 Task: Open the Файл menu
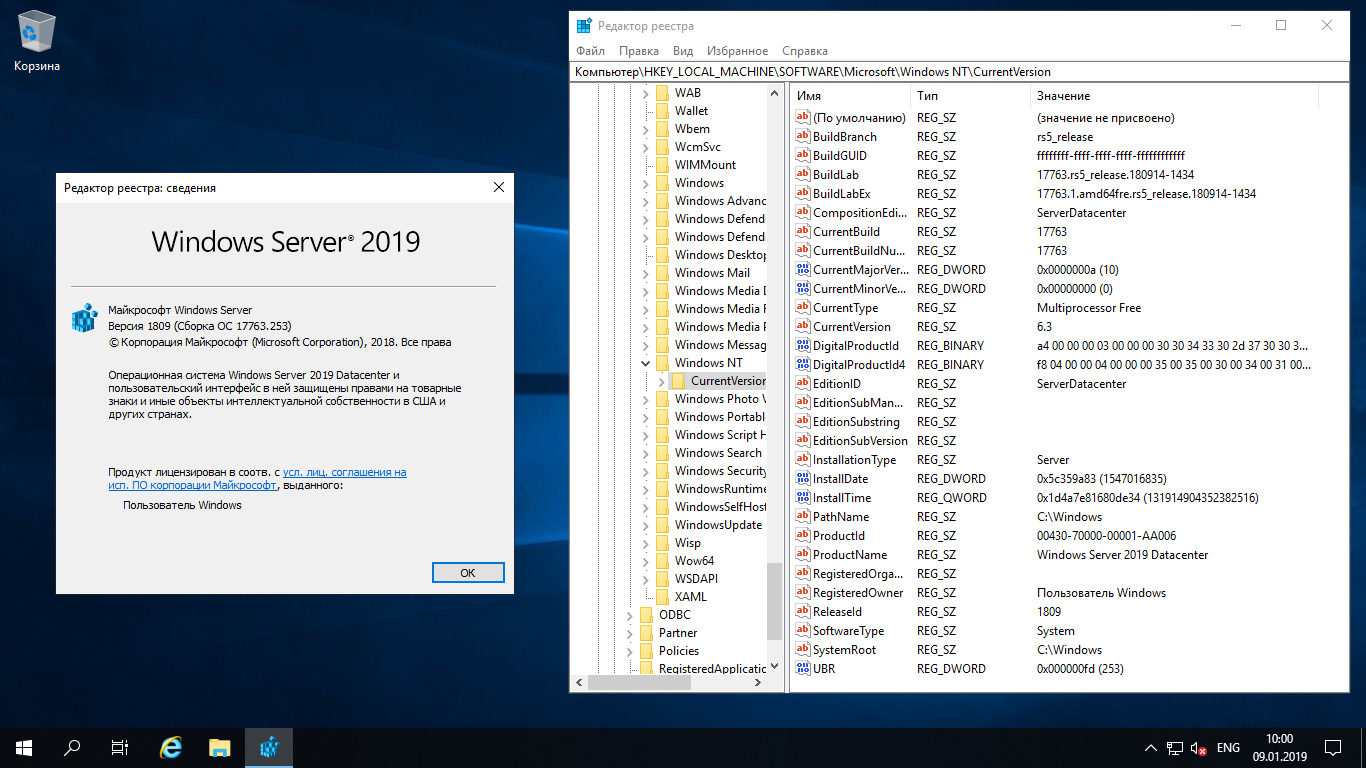coord(590,51)
